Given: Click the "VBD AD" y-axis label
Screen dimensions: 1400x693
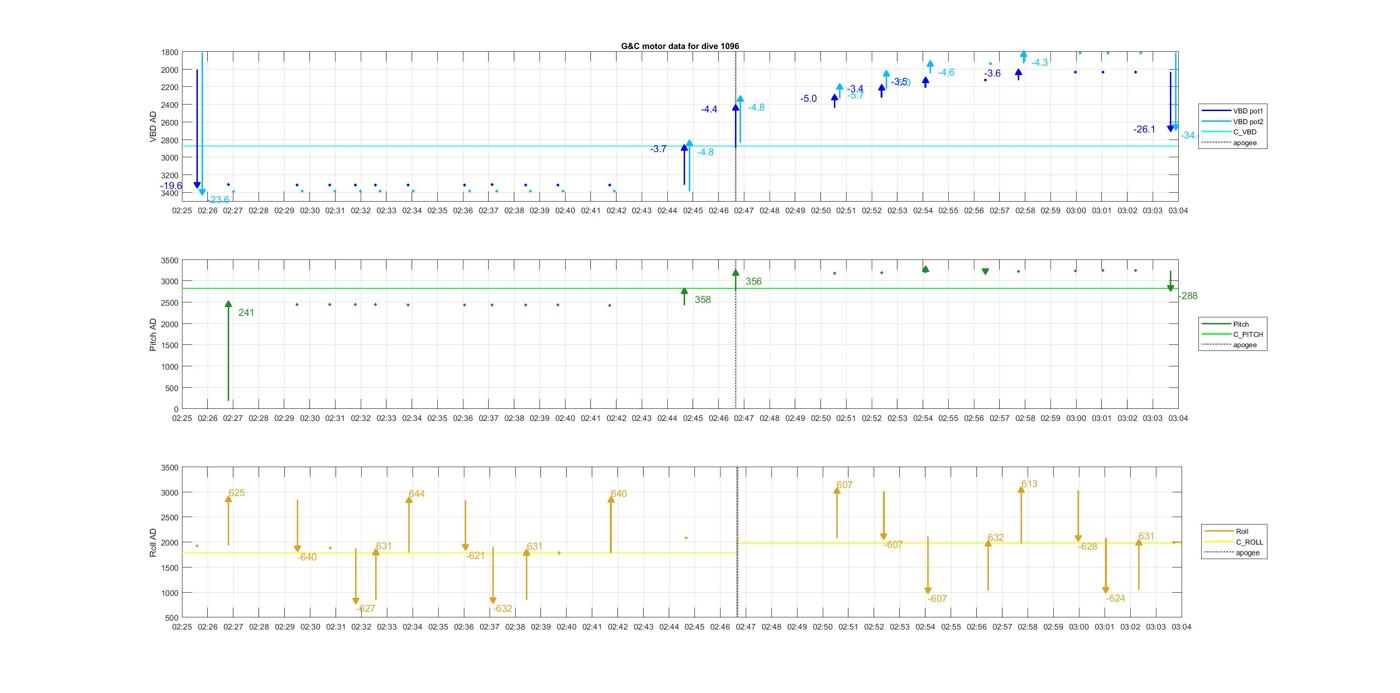Looking at the screenshot, I should pos(153,126).
